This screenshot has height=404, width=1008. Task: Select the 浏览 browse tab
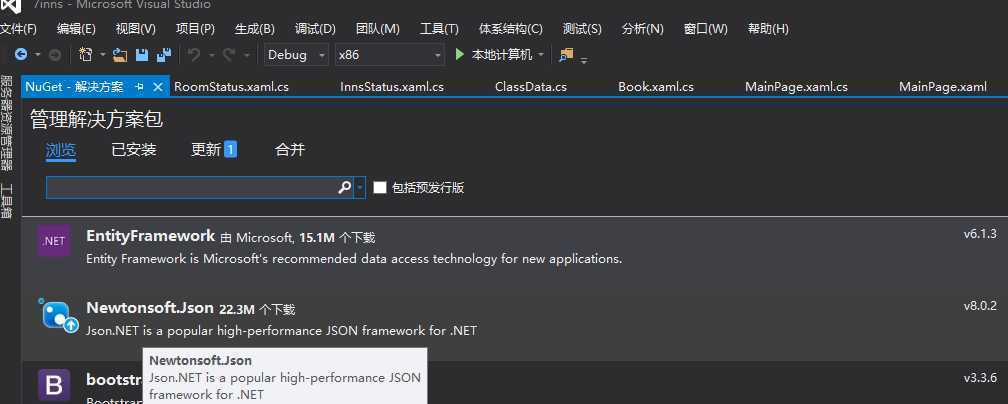coord(61,150)
